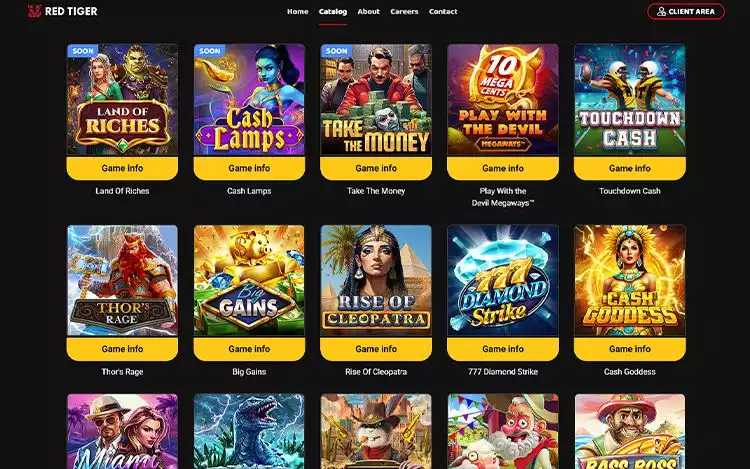This screenshot has height=469, width=750.
Task: Open the About page
Action: pos(368,11)
